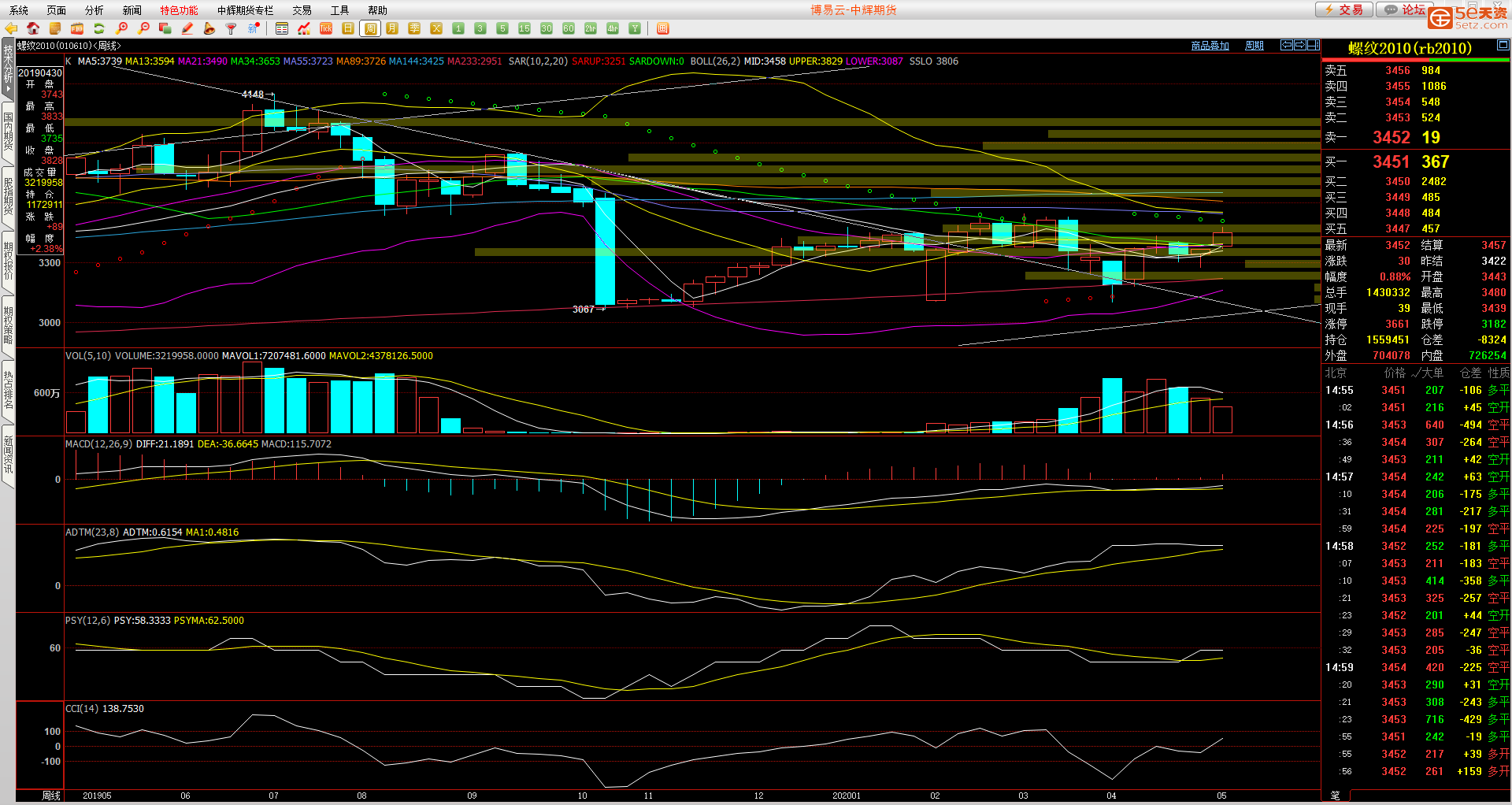The height and width of the screenshot is (805, 1512).
Task: Click the red 画 drawing icon
Action: click(663, 28)
